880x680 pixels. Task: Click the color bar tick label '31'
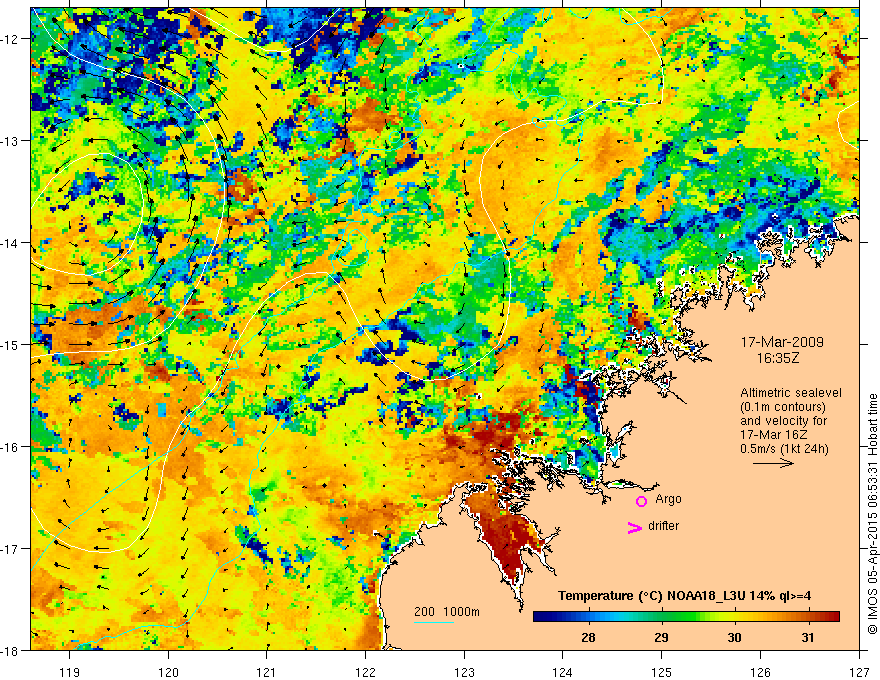pyautogui.click(x=808, y=638)
